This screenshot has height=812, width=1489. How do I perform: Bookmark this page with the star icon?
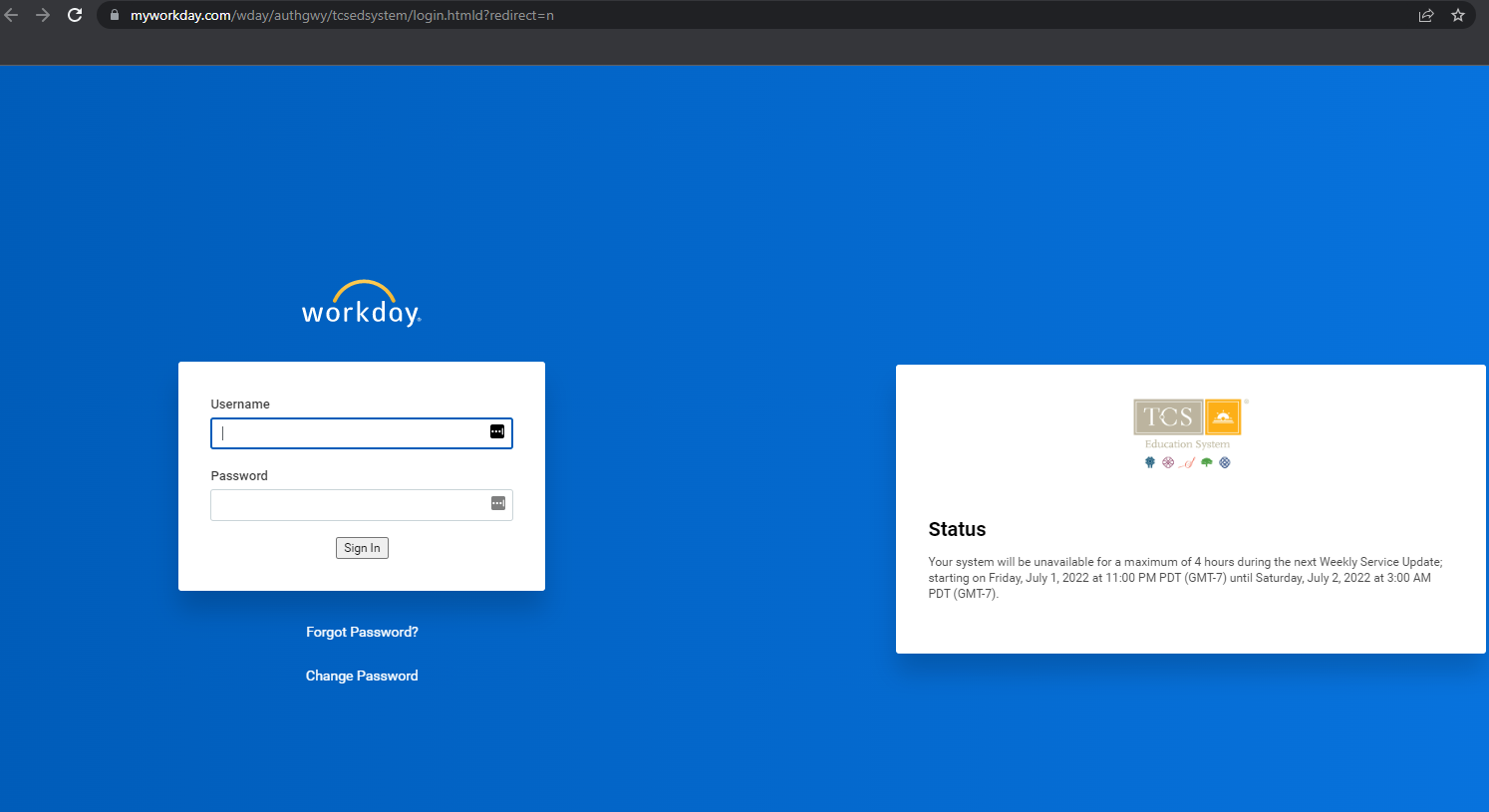pos(1458,15)
